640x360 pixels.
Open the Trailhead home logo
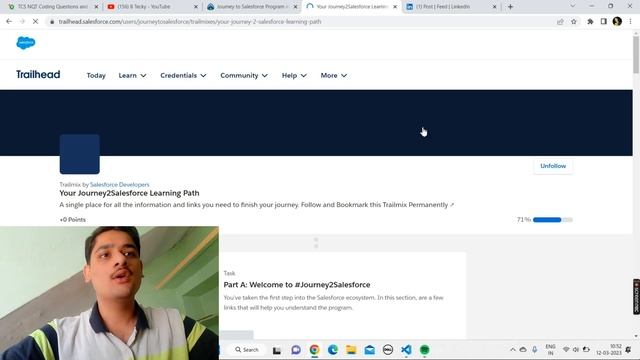38,75
